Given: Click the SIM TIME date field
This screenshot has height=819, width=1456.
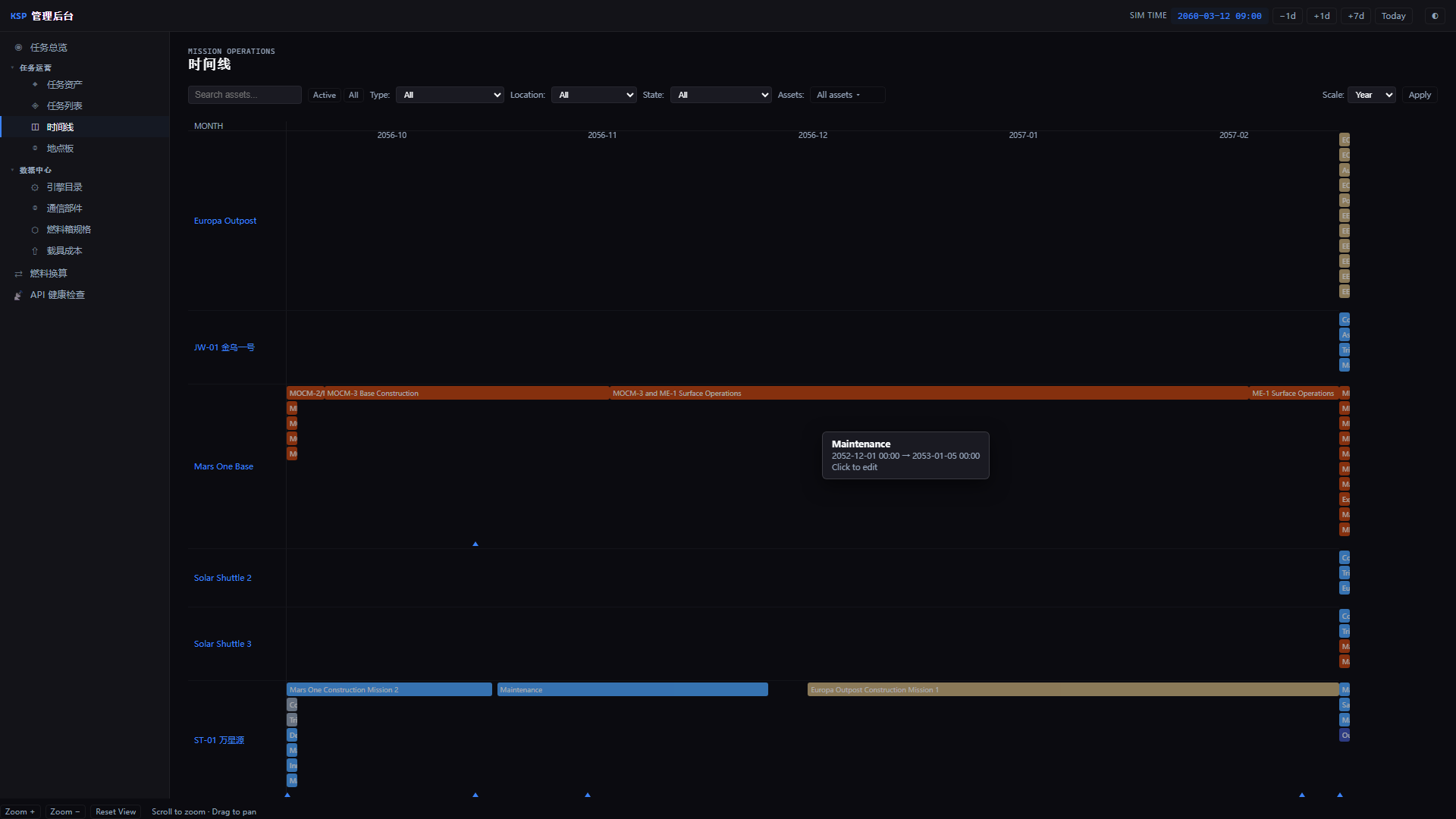Looking at the screenshot, I should (x=1219, y=16).
